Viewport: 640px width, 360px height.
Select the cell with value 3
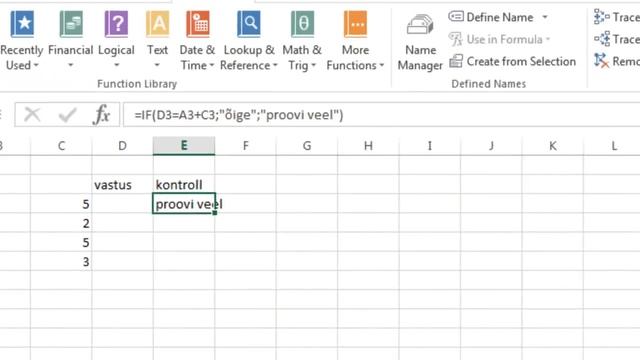click(x=61, y=262)
